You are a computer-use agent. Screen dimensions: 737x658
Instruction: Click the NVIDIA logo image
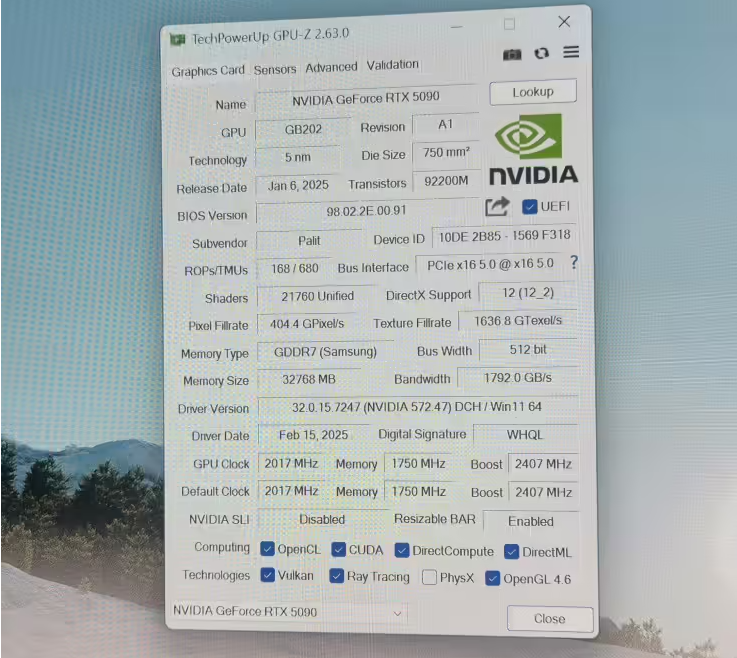click(x=533, y=149)
